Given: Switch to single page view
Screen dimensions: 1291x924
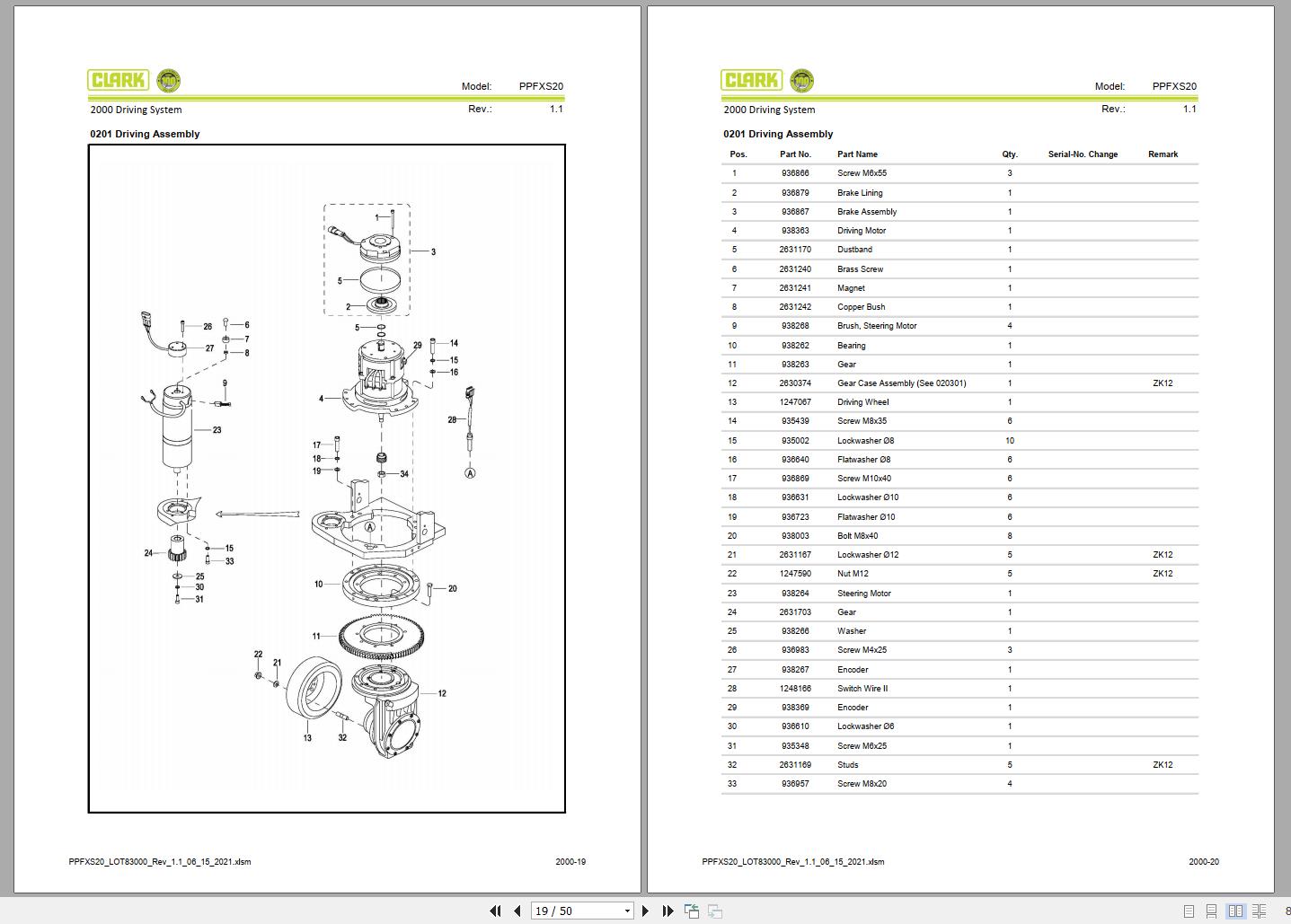Looking at the screenshot, I should [1189, 911].
